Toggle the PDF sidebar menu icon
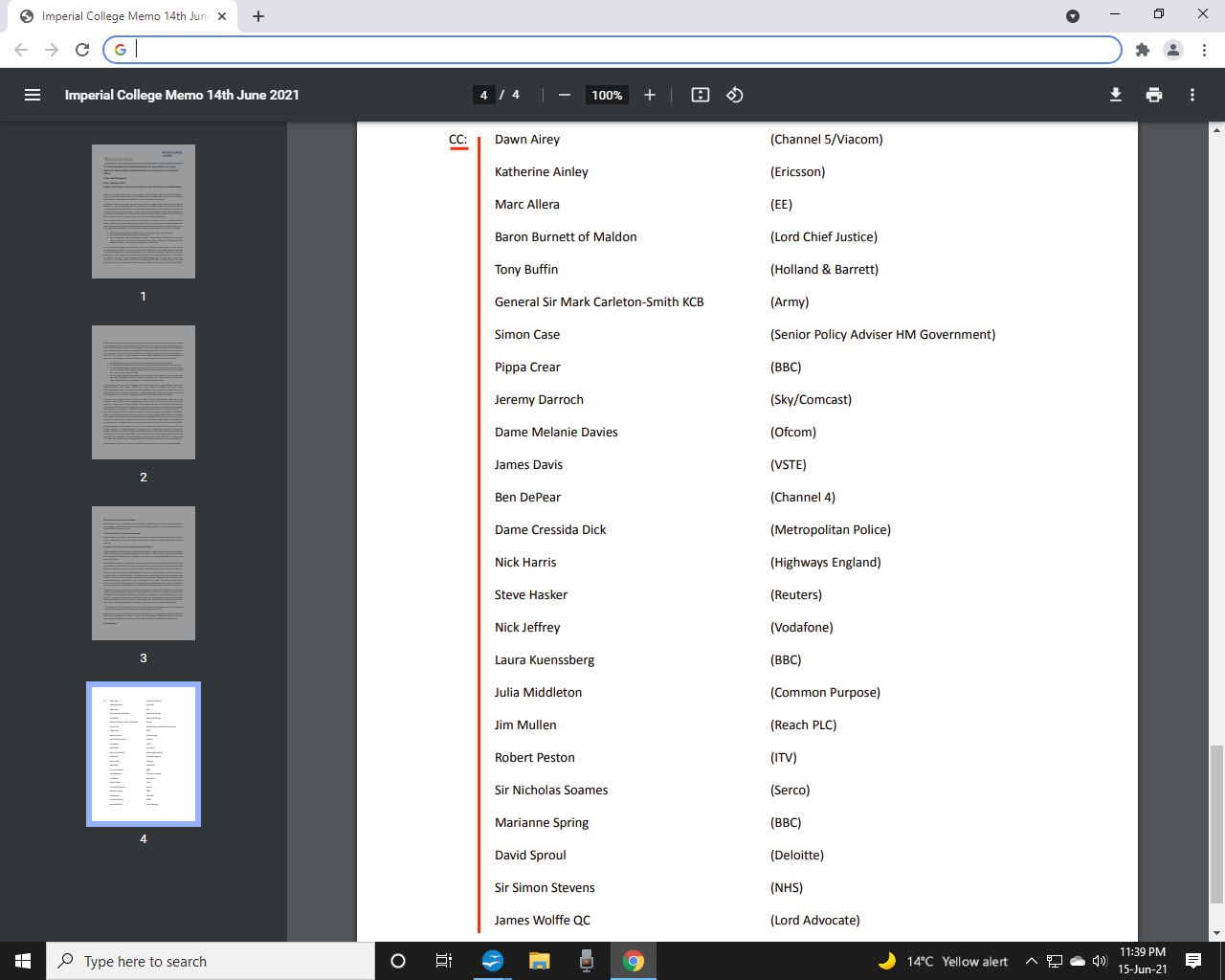 click(x=33, y=95)
